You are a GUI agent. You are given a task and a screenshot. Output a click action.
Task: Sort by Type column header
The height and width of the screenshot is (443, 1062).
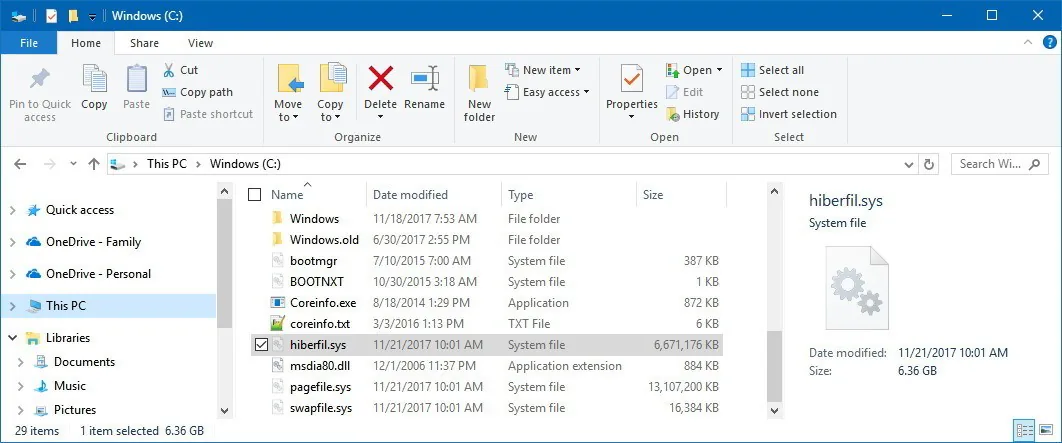[x=568, y=195]
